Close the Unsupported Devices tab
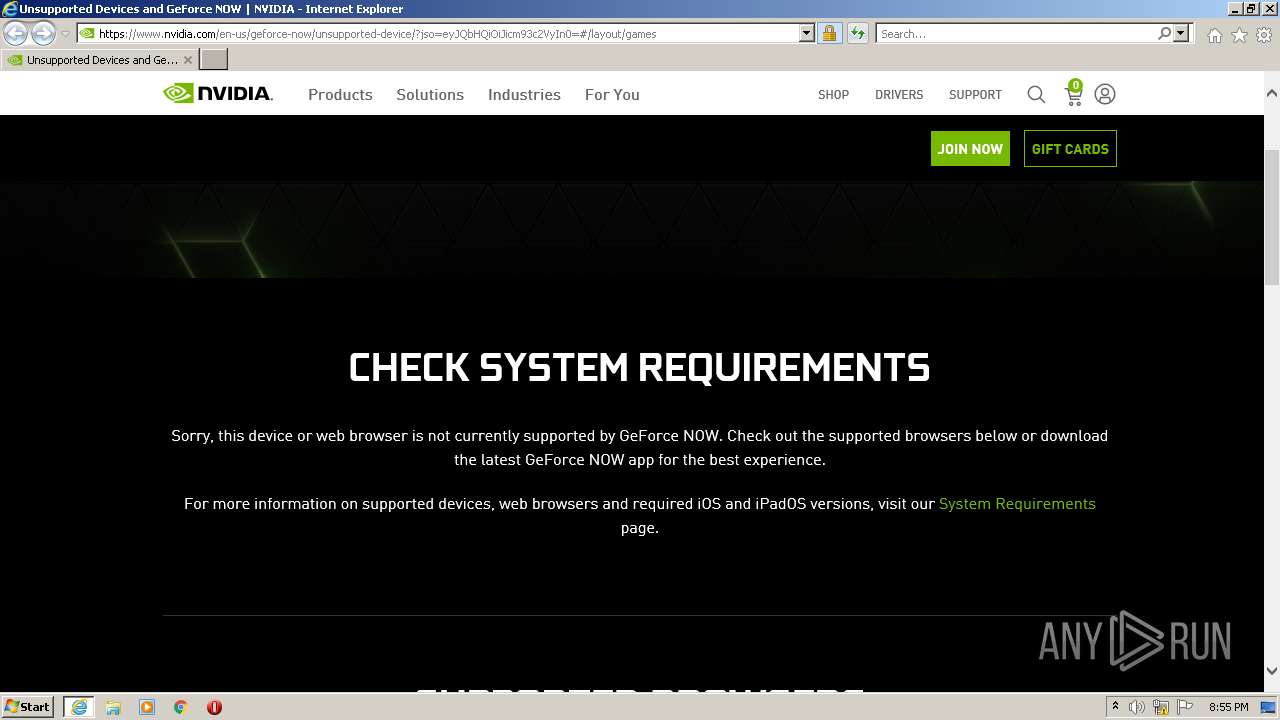 (188, 60)
